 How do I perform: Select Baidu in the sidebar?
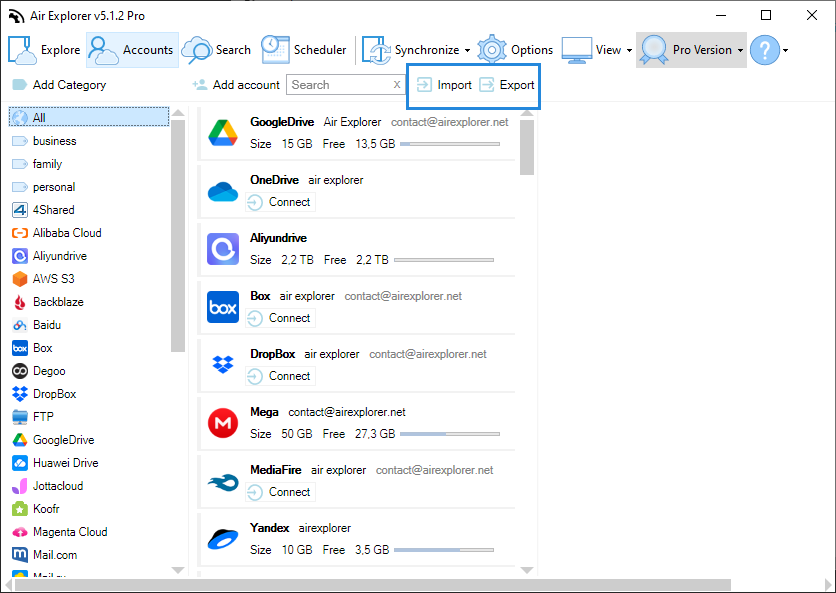pyautogui.click(x=36, y=324)
